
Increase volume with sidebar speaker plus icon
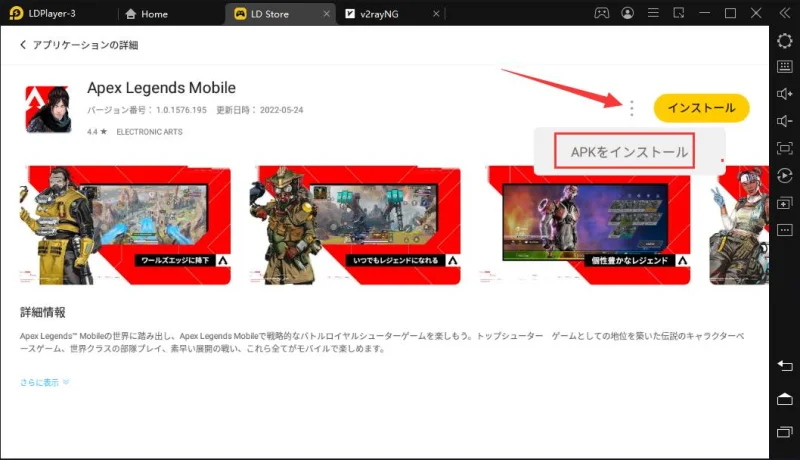click(785, 94)
